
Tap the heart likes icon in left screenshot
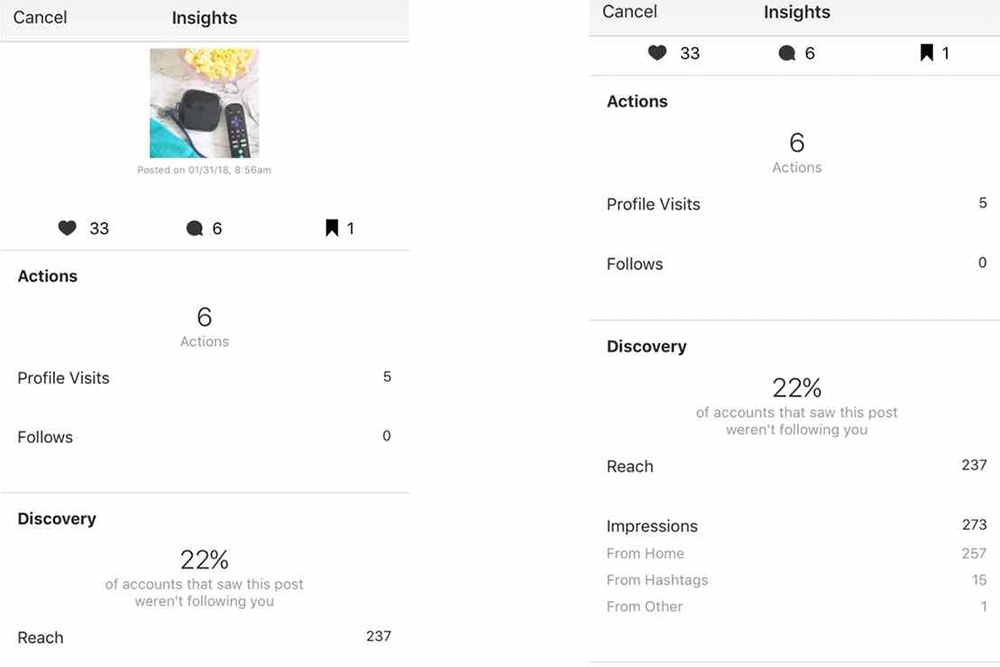(x=68, y=228)
